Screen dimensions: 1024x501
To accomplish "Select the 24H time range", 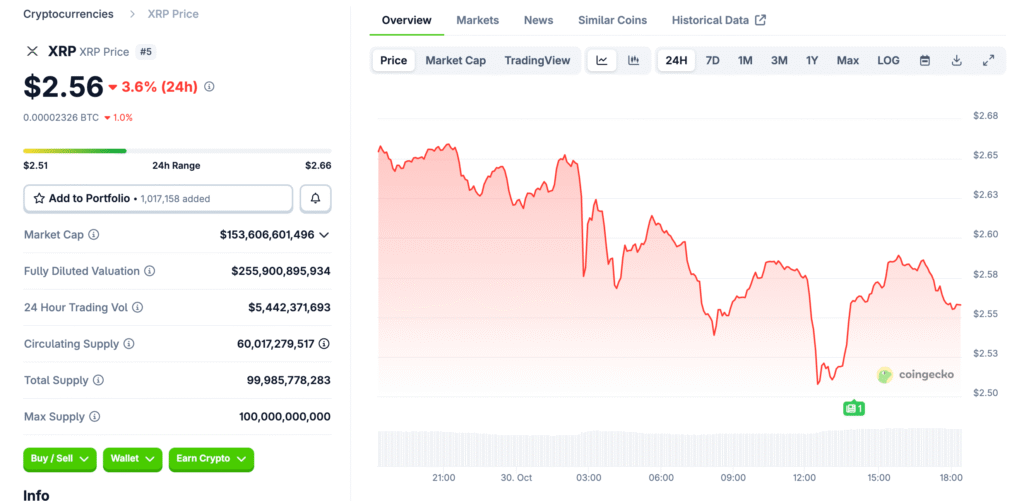I will coord(676,60).
